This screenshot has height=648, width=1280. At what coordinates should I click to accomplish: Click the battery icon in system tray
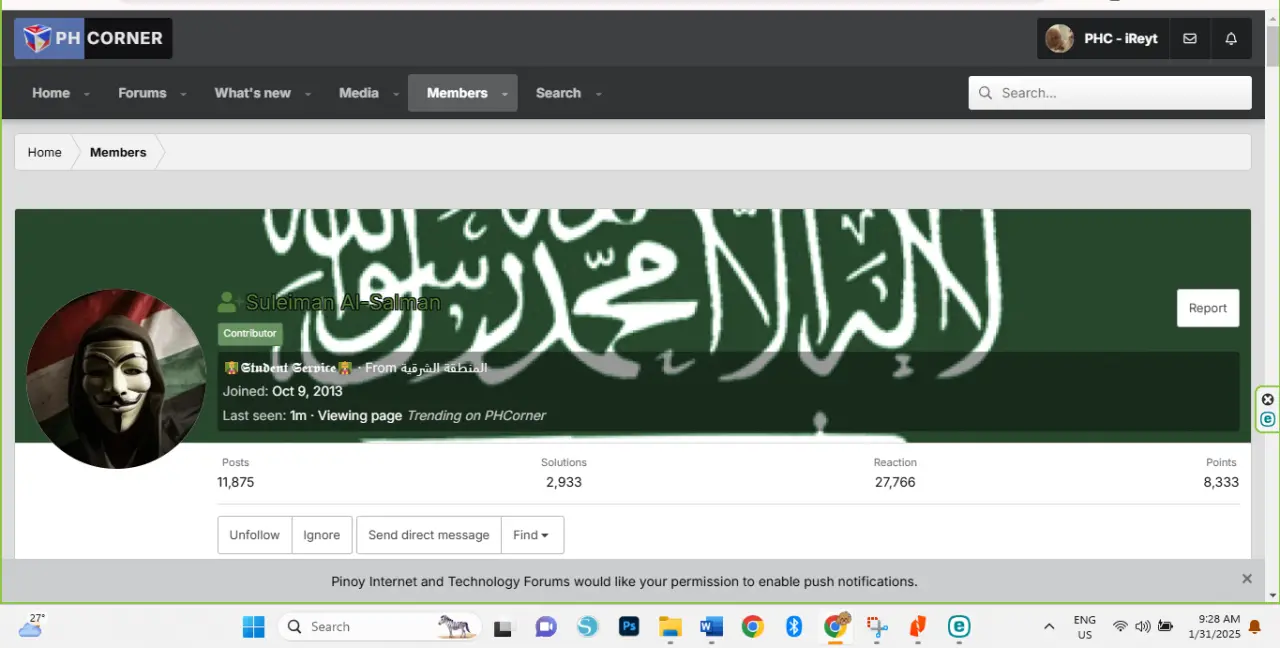coord(1166,627)
